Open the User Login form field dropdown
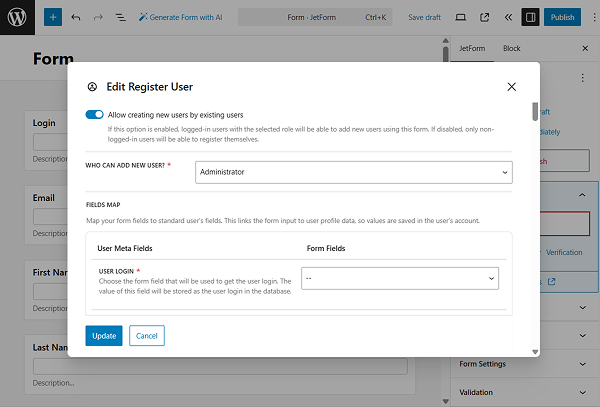This screenshot has width=600, height=407. pos(400,278)
